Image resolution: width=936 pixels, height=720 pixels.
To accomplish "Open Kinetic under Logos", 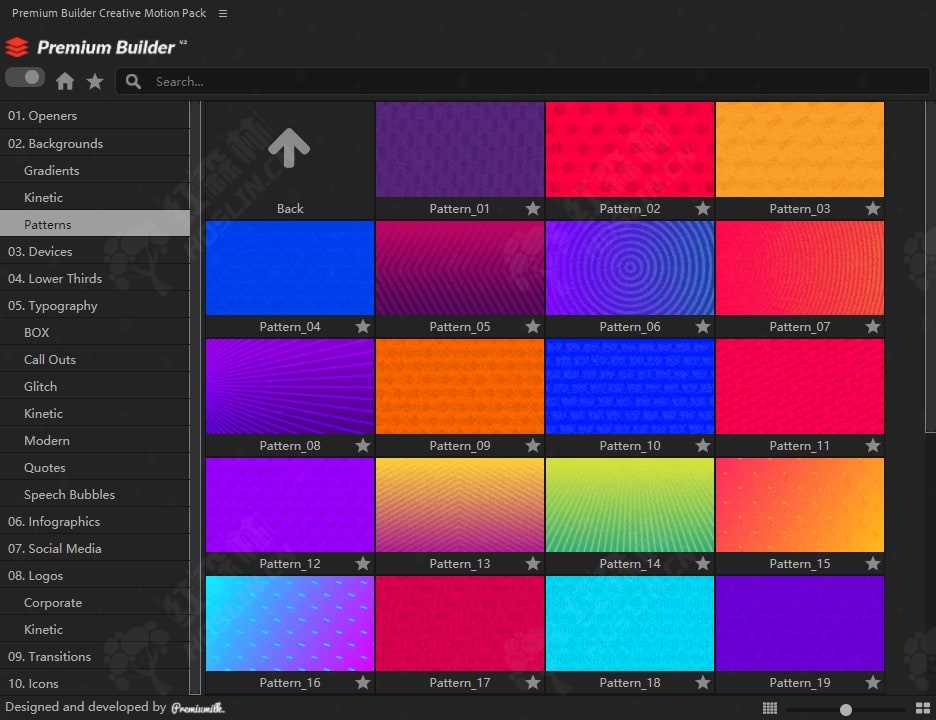I will tap(95, 629).
